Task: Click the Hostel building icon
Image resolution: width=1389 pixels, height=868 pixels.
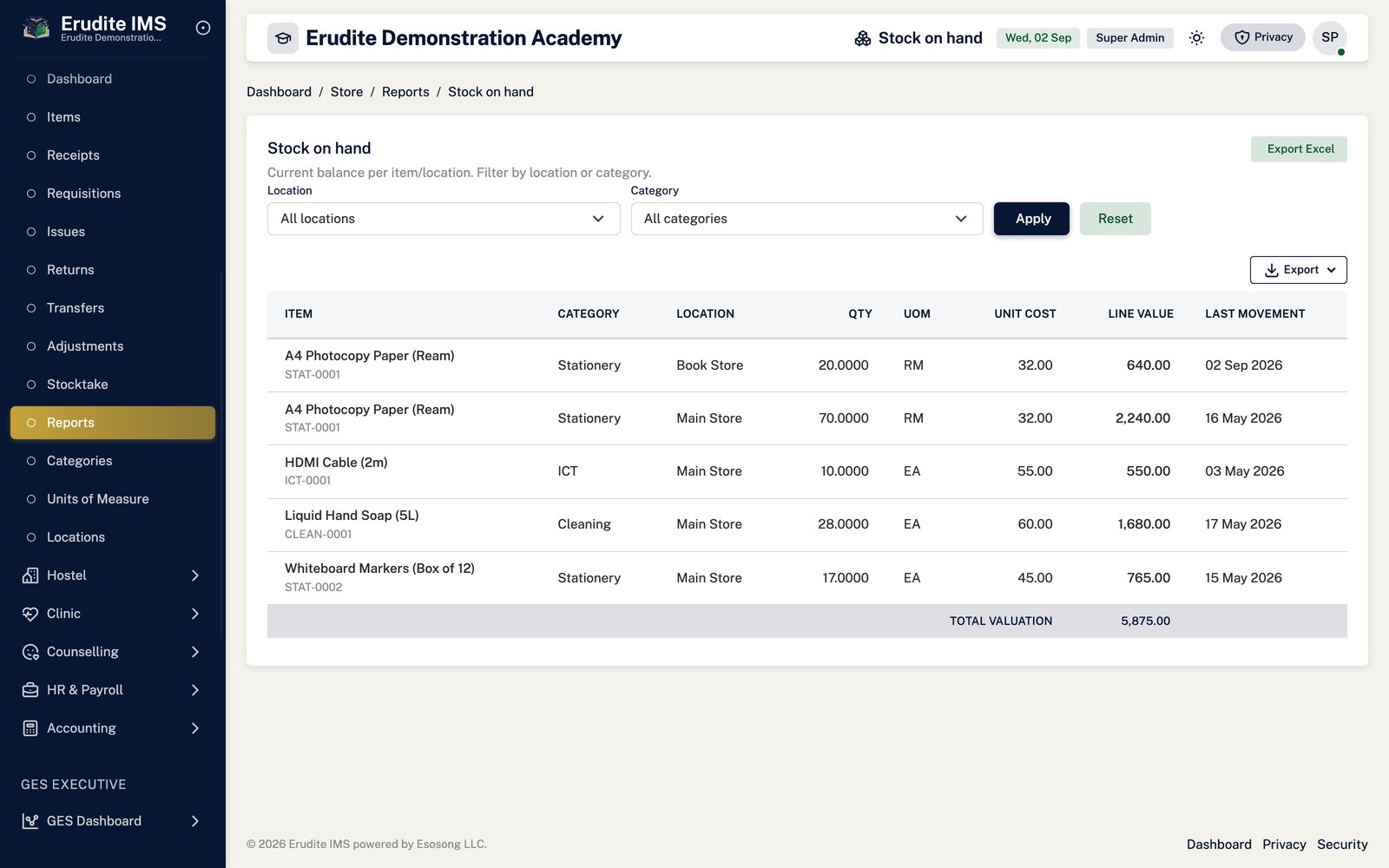Action: click(30, 575)
